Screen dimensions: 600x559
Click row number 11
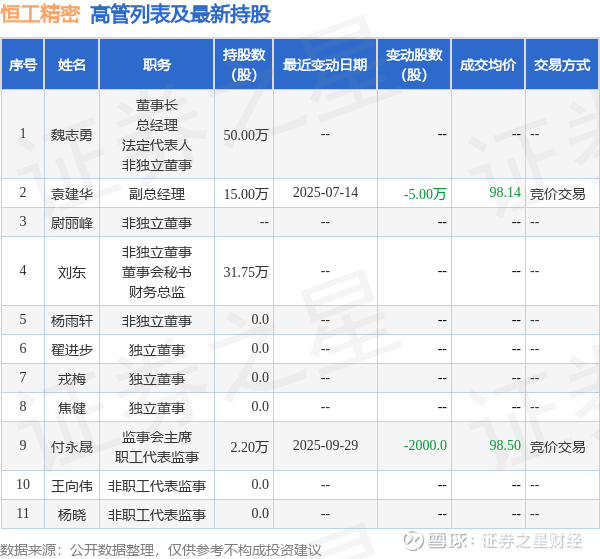click(23, 513)
